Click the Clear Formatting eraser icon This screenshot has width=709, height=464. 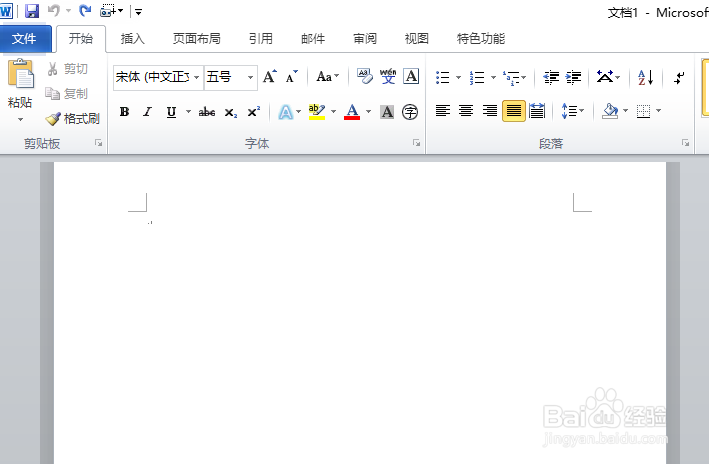365,76
